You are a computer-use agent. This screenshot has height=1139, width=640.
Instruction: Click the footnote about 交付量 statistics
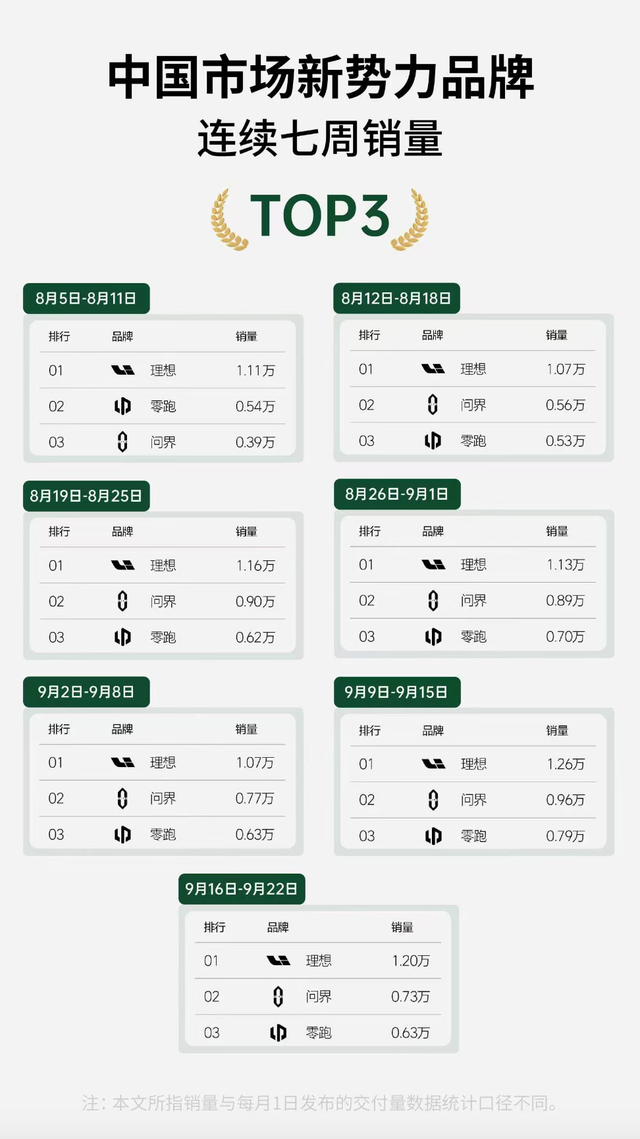[x=320, y=1104]
